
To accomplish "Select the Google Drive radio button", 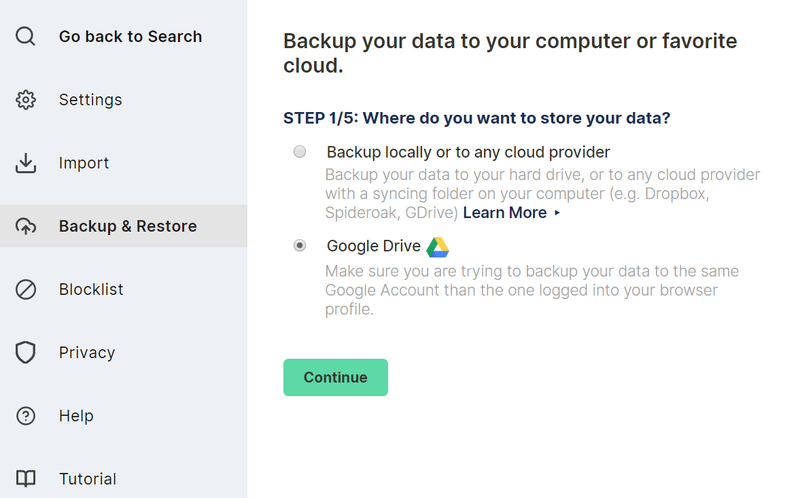I will click(300, 246).
